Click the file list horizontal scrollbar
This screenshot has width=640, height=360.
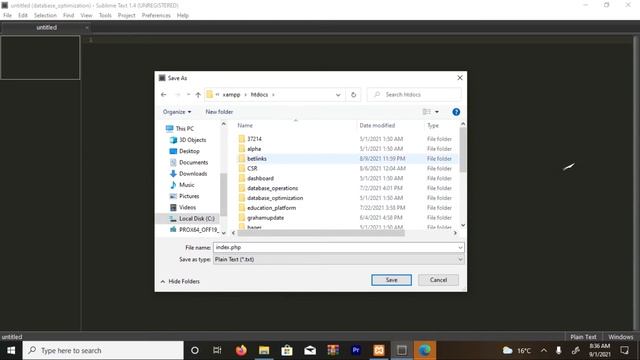(321, 233)
